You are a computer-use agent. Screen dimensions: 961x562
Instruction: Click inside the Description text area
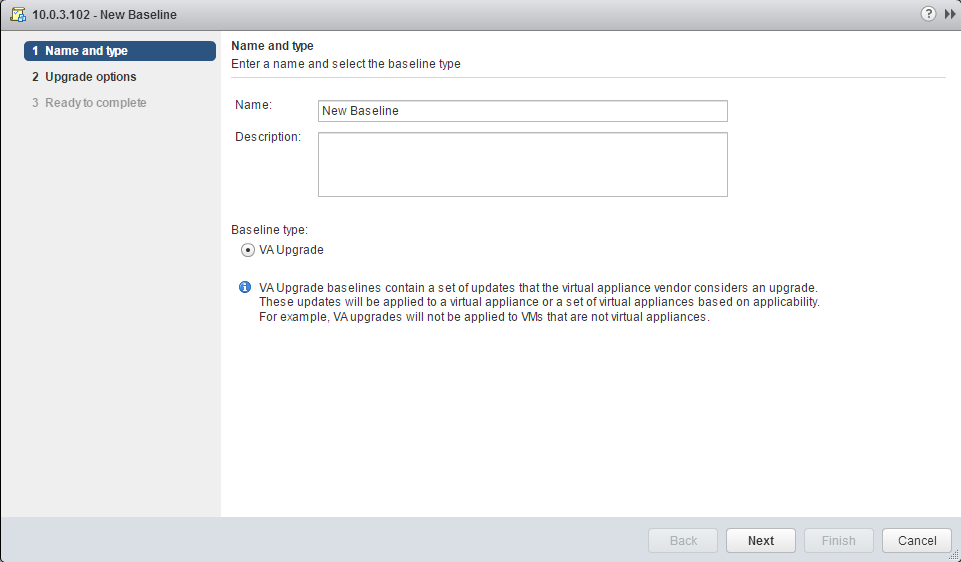(x=522, y=164)
